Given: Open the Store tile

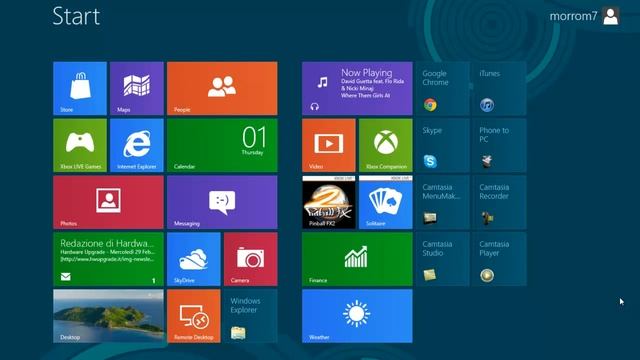Looking at the screenshot, I should pos(80,89).
